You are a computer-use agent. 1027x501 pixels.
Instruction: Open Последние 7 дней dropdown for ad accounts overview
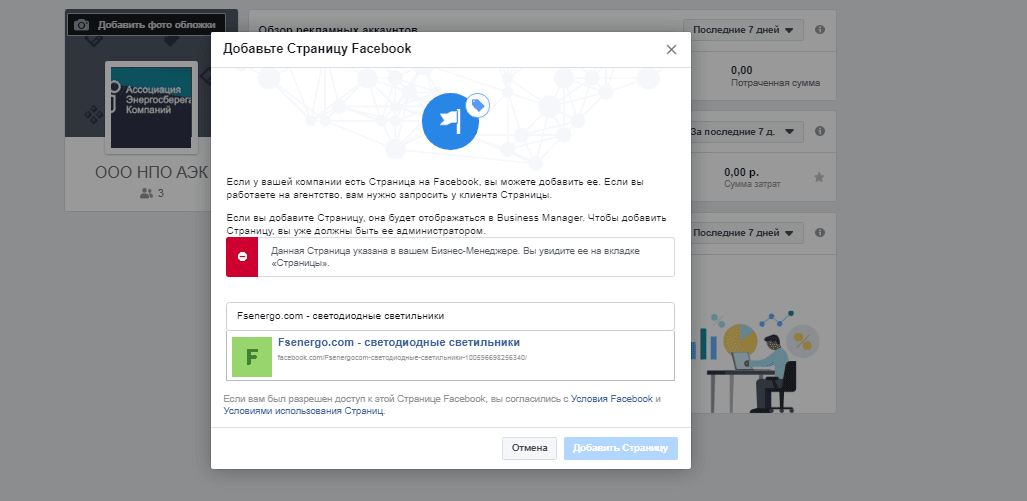tap(743, 30)
